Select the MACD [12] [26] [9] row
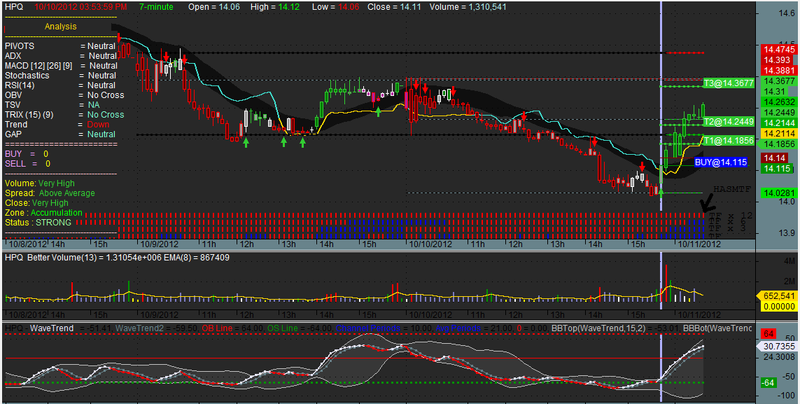The width and height of the screenshot is (800, 404). [61, 65]
